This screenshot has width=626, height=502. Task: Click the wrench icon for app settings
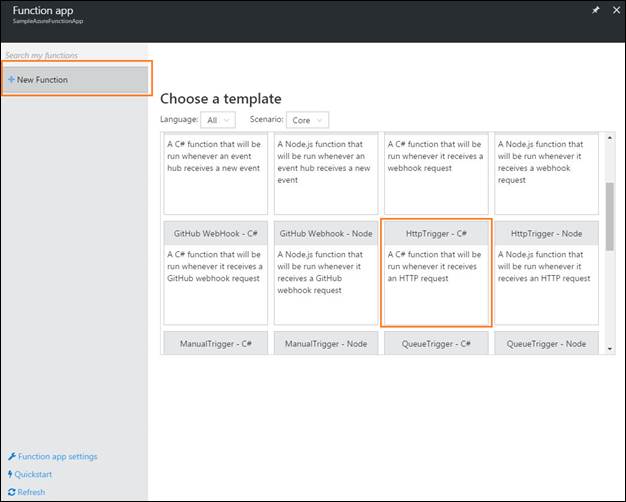coord(11,457)
